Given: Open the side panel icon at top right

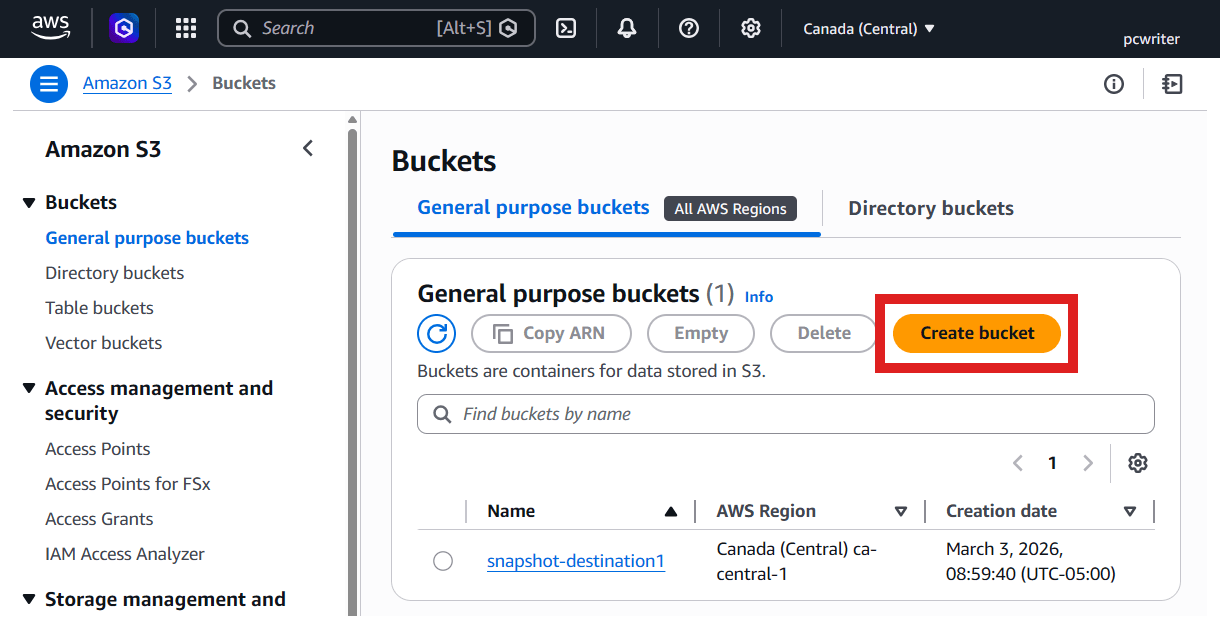Looking at the screenshot, I should [x=1173, y=84].
